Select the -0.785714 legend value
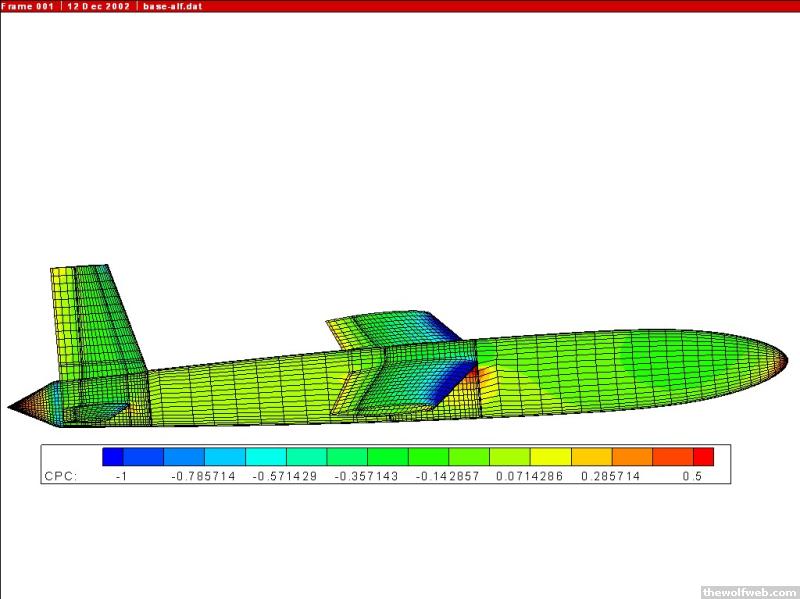800x599 pixels. [x=203, y=476]
